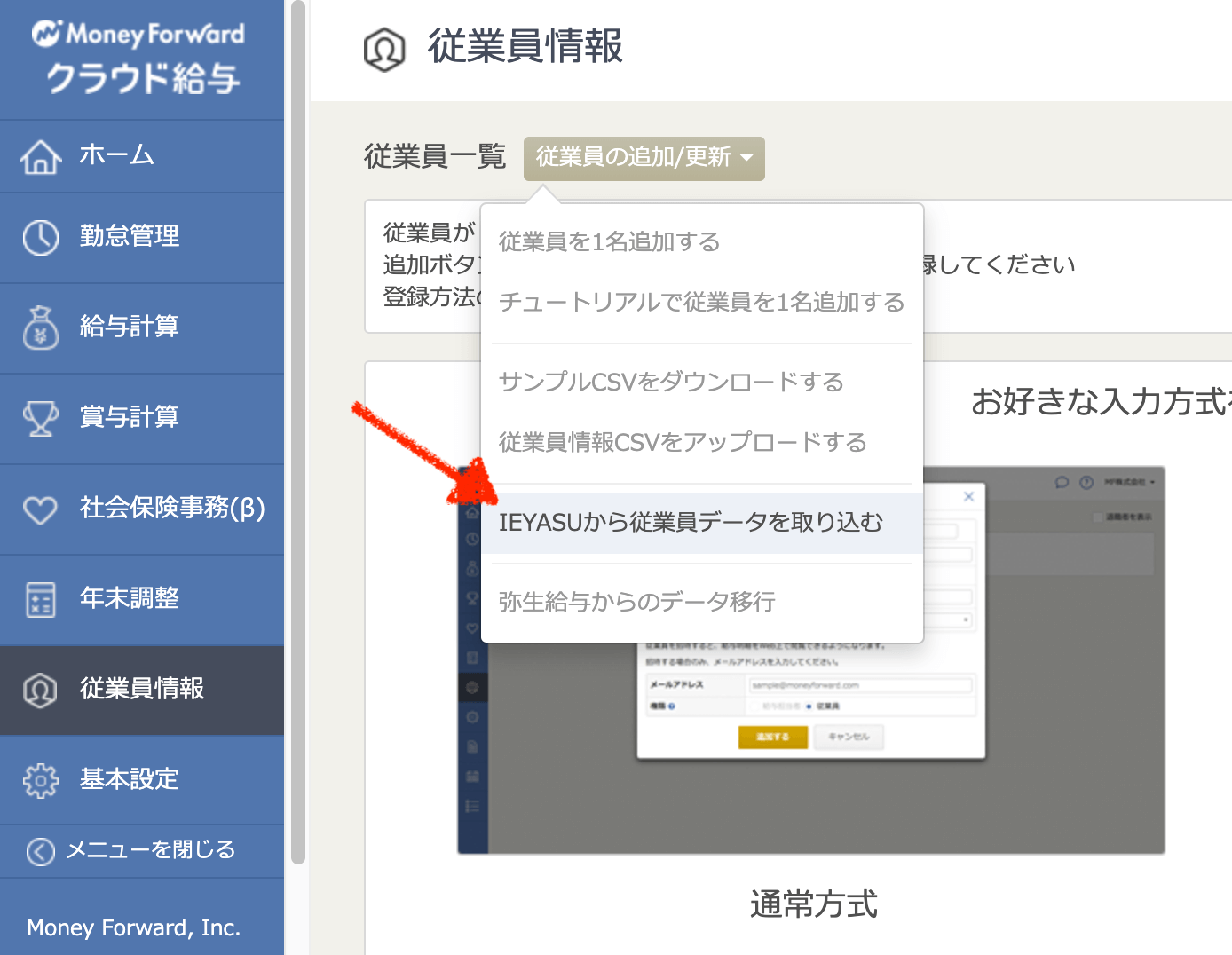
Task: Click the heart icon for 社会保険事務
Action: click(x=40, y=509)
